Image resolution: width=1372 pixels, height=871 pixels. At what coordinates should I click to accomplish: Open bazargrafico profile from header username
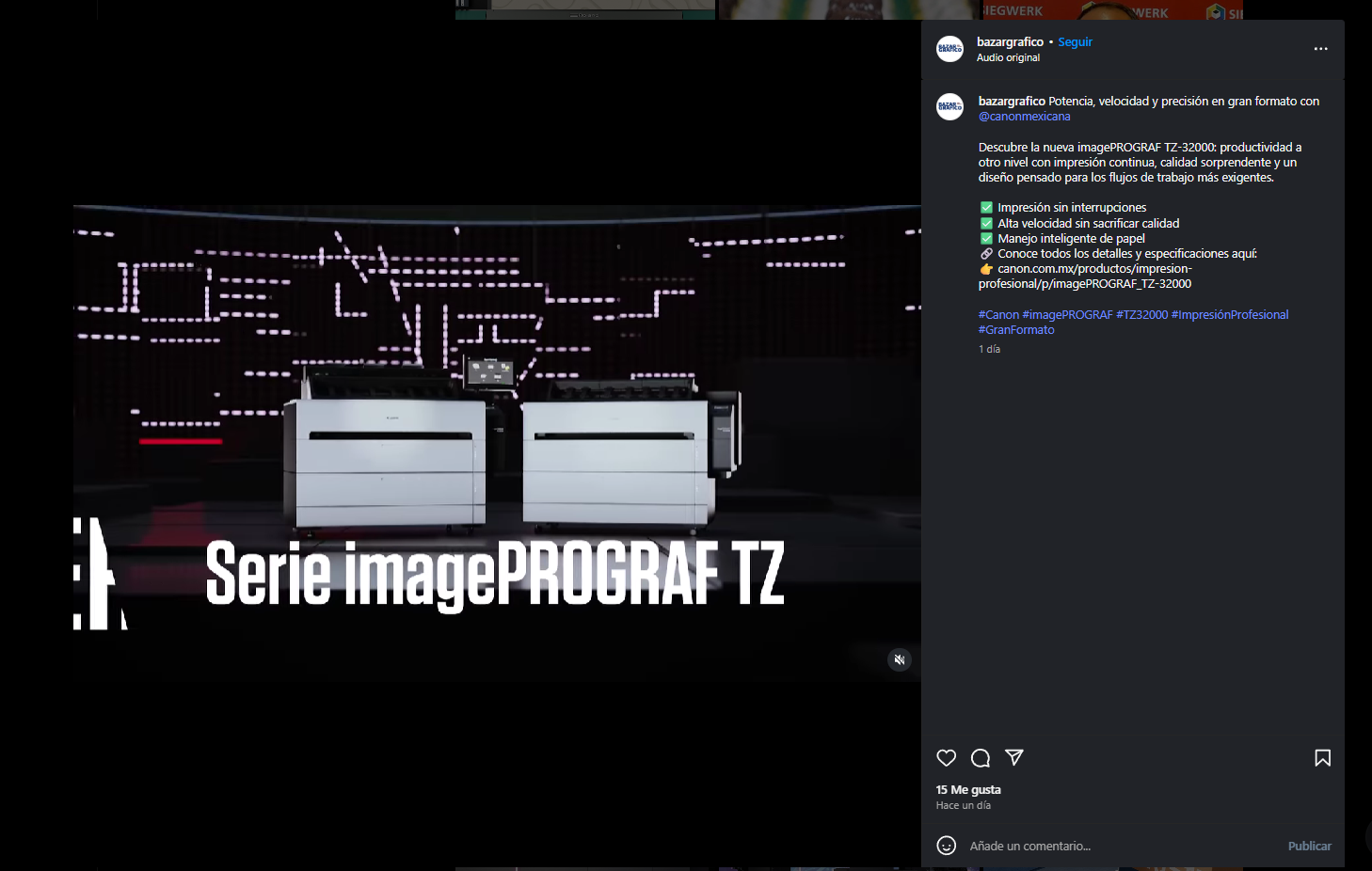pyautogui.click(x=1010, y=42)
